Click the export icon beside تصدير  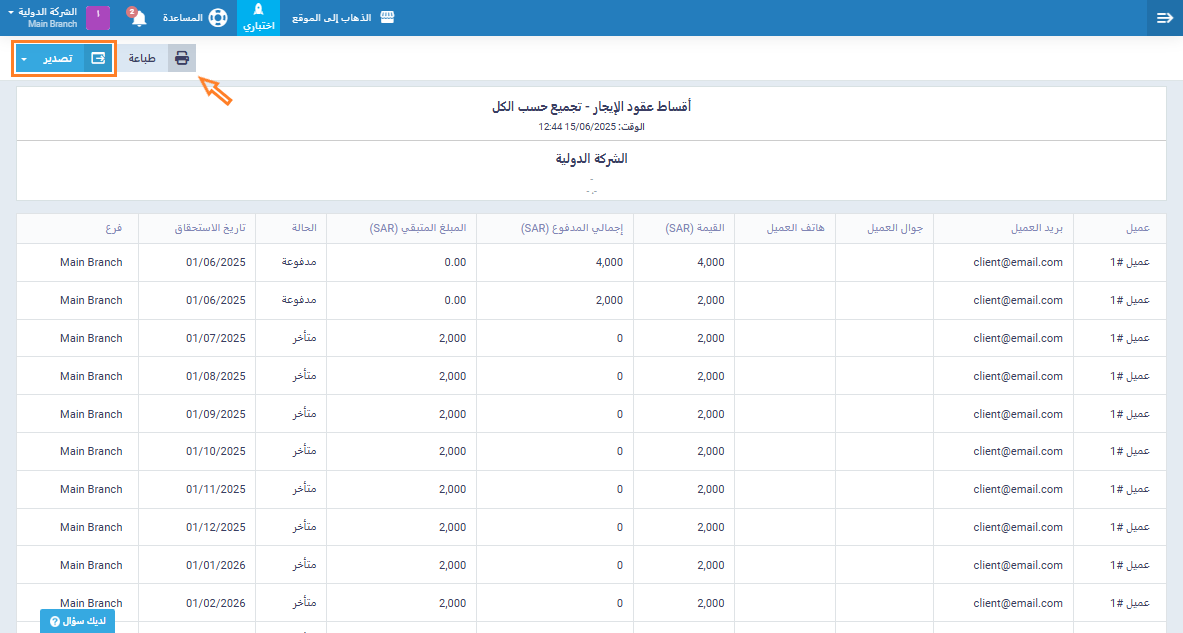(x=98, y=58)
